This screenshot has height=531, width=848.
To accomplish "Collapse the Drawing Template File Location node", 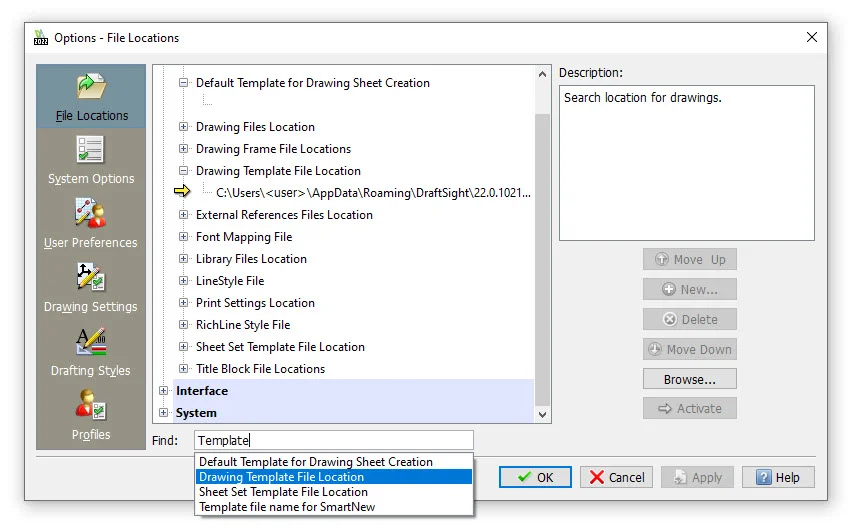I will 183,171.
